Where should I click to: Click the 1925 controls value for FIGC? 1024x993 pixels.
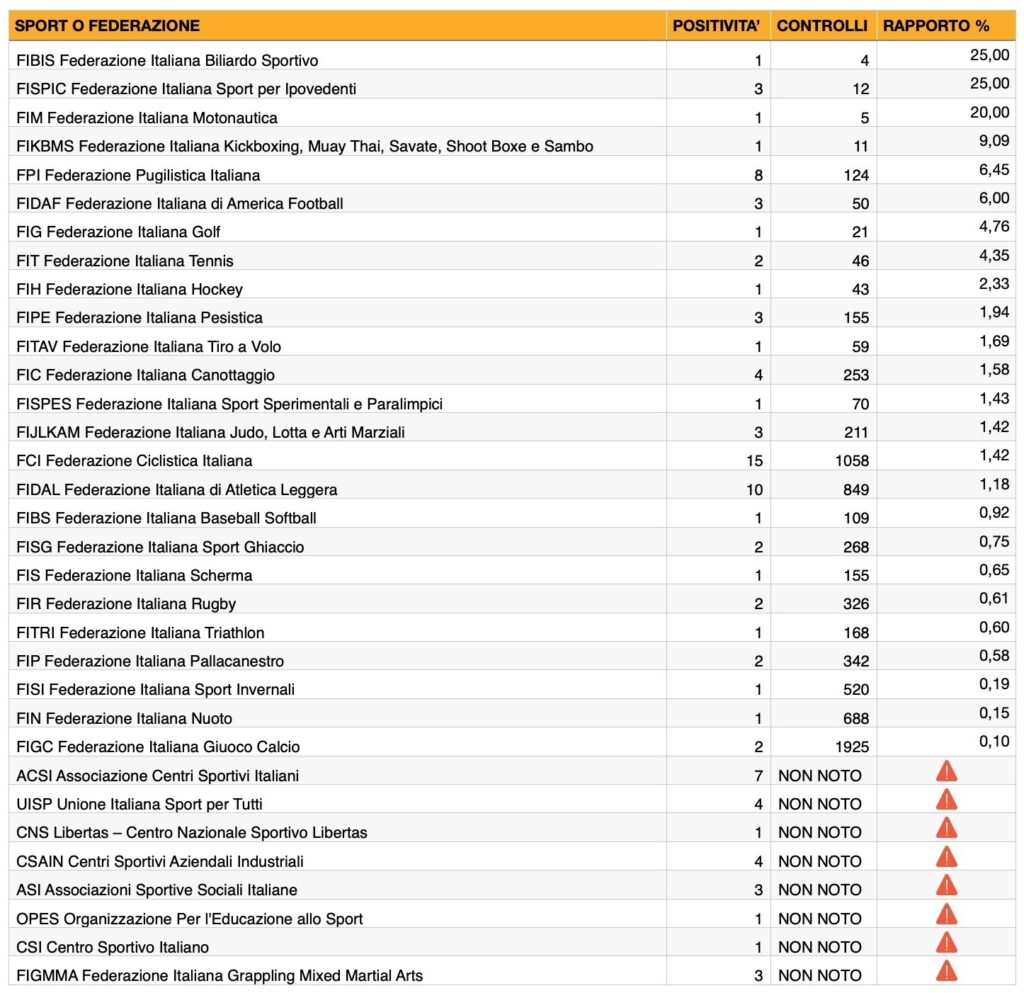pyautogui.click(x=851, y=747)
